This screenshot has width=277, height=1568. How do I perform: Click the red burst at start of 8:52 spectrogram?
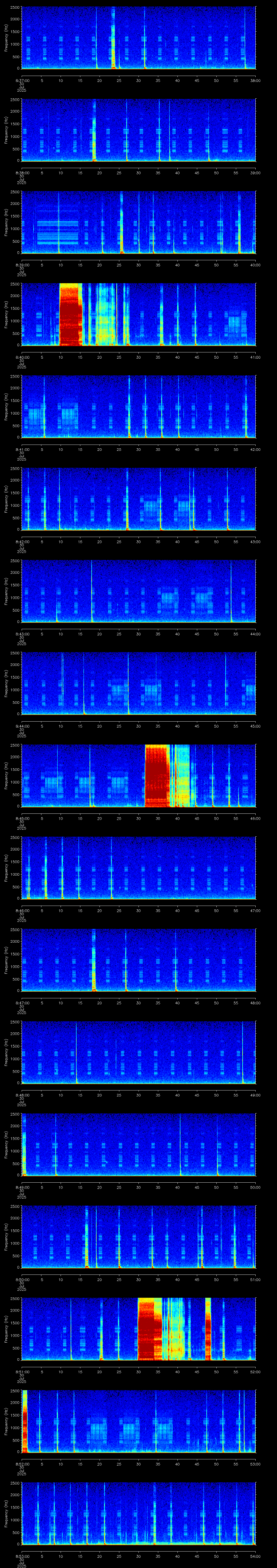(25, 1421)
